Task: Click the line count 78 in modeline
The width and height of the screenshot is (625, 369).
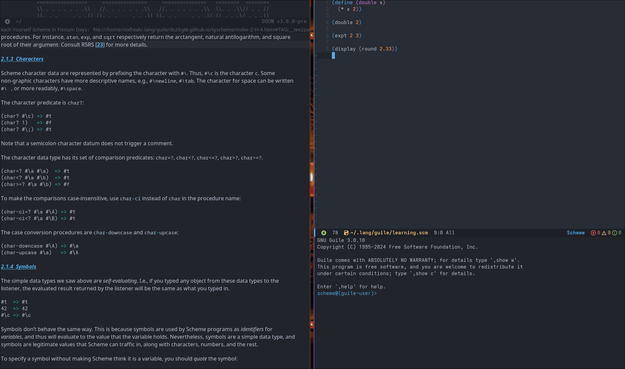Action: [x=335, y=233]
